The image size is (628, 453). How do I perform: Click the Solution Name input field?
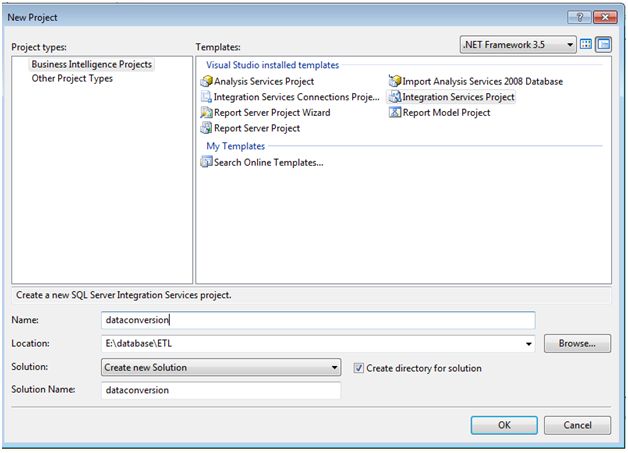(221, 390)
